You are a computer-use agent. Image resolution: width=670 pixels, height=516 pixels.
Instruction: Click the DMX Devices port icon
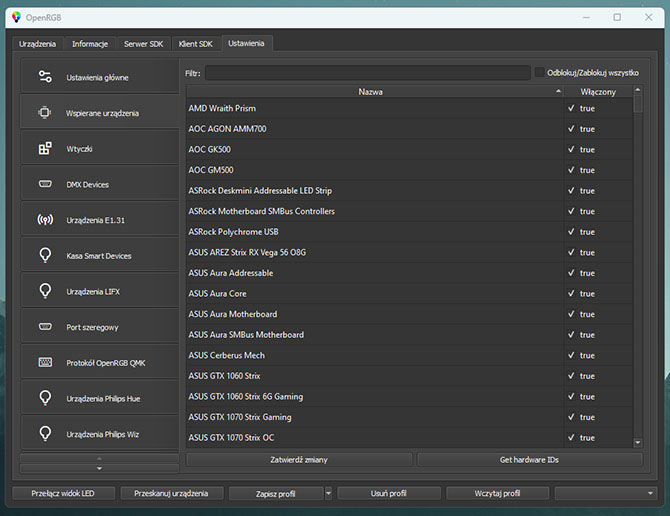[45, 184]
